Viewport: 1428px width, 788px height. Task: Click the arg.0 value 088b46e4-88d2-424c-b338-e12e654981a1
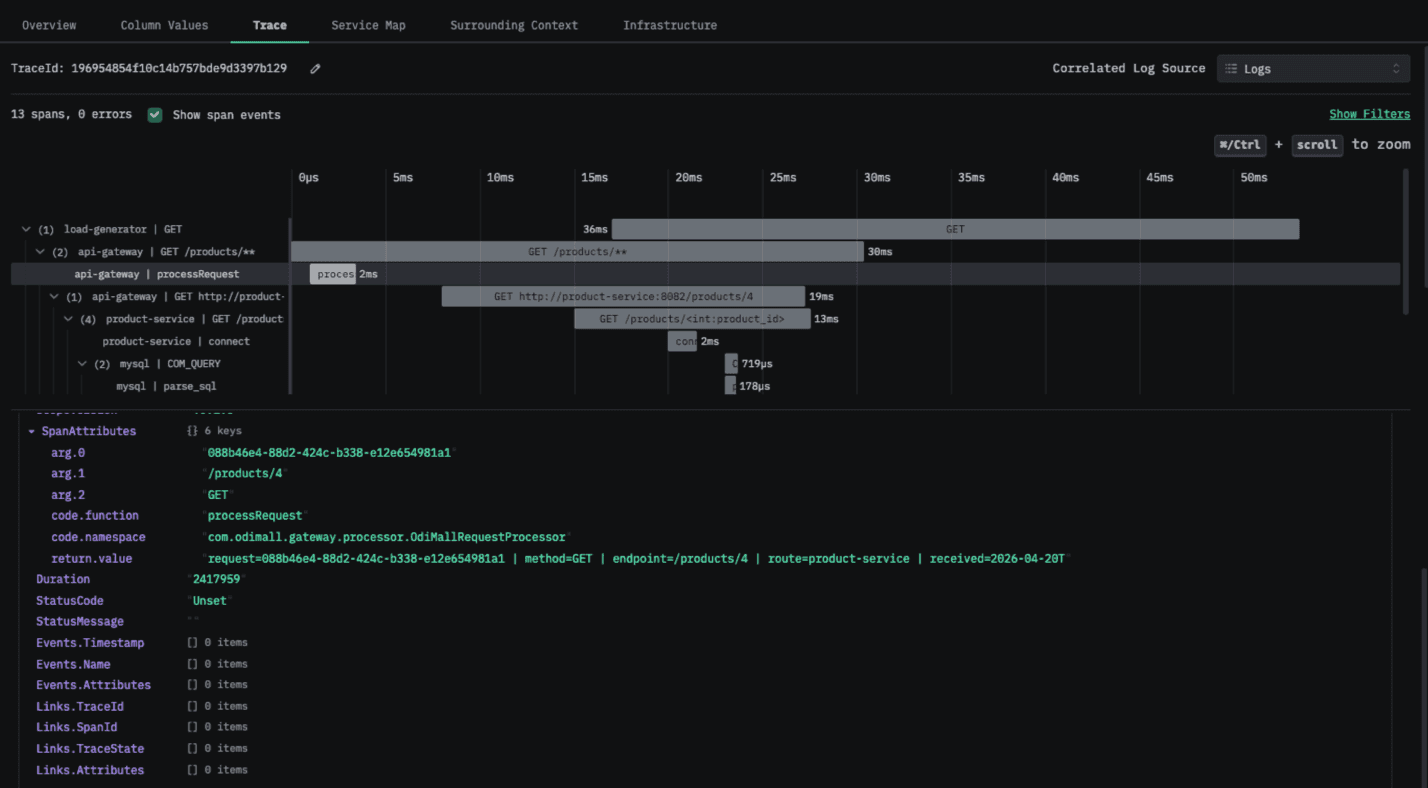(x=330, y=453)
